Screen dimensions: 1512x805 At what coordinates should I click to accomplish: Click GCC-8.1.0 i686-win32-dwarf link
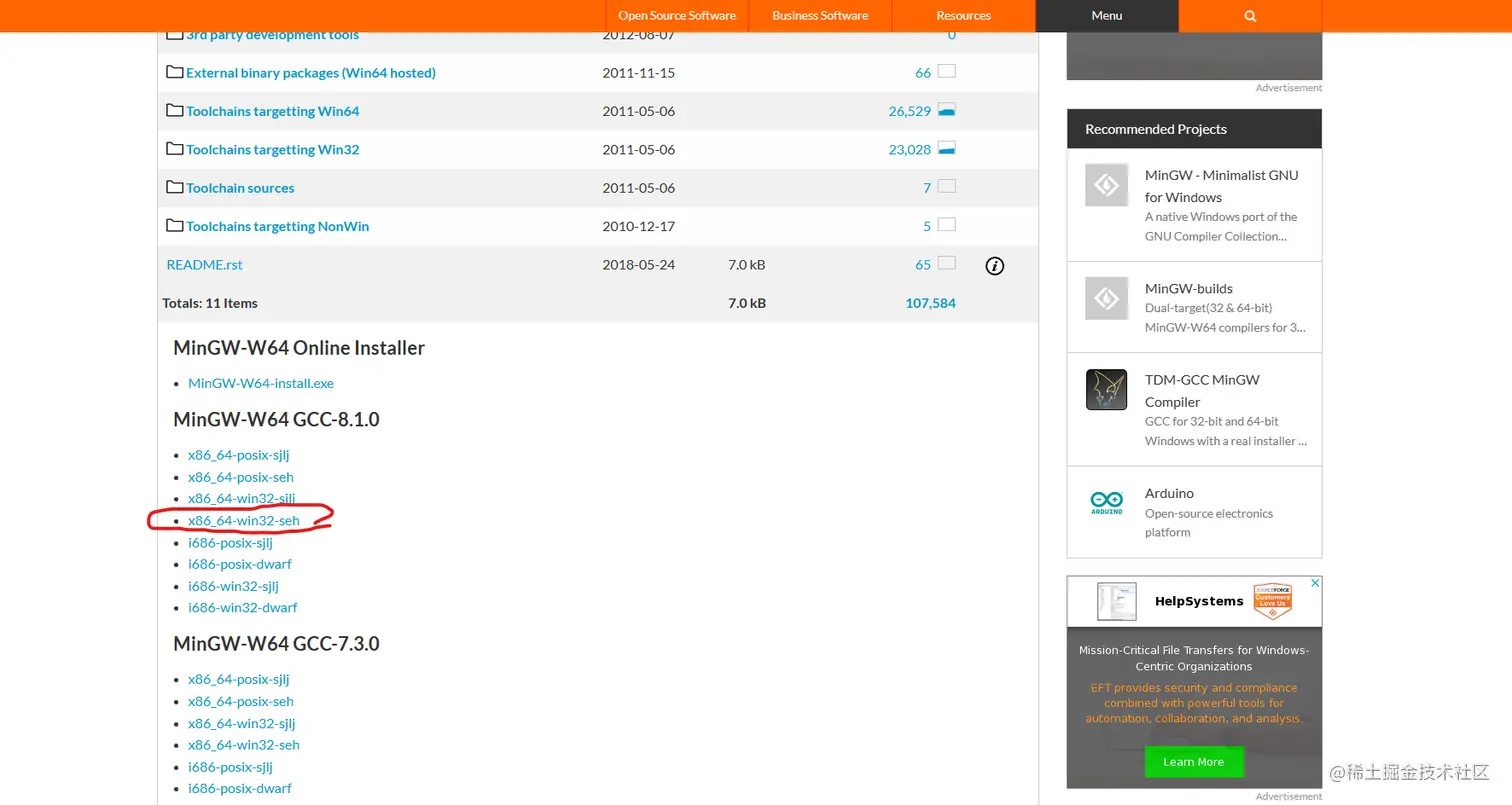point(242,607)
